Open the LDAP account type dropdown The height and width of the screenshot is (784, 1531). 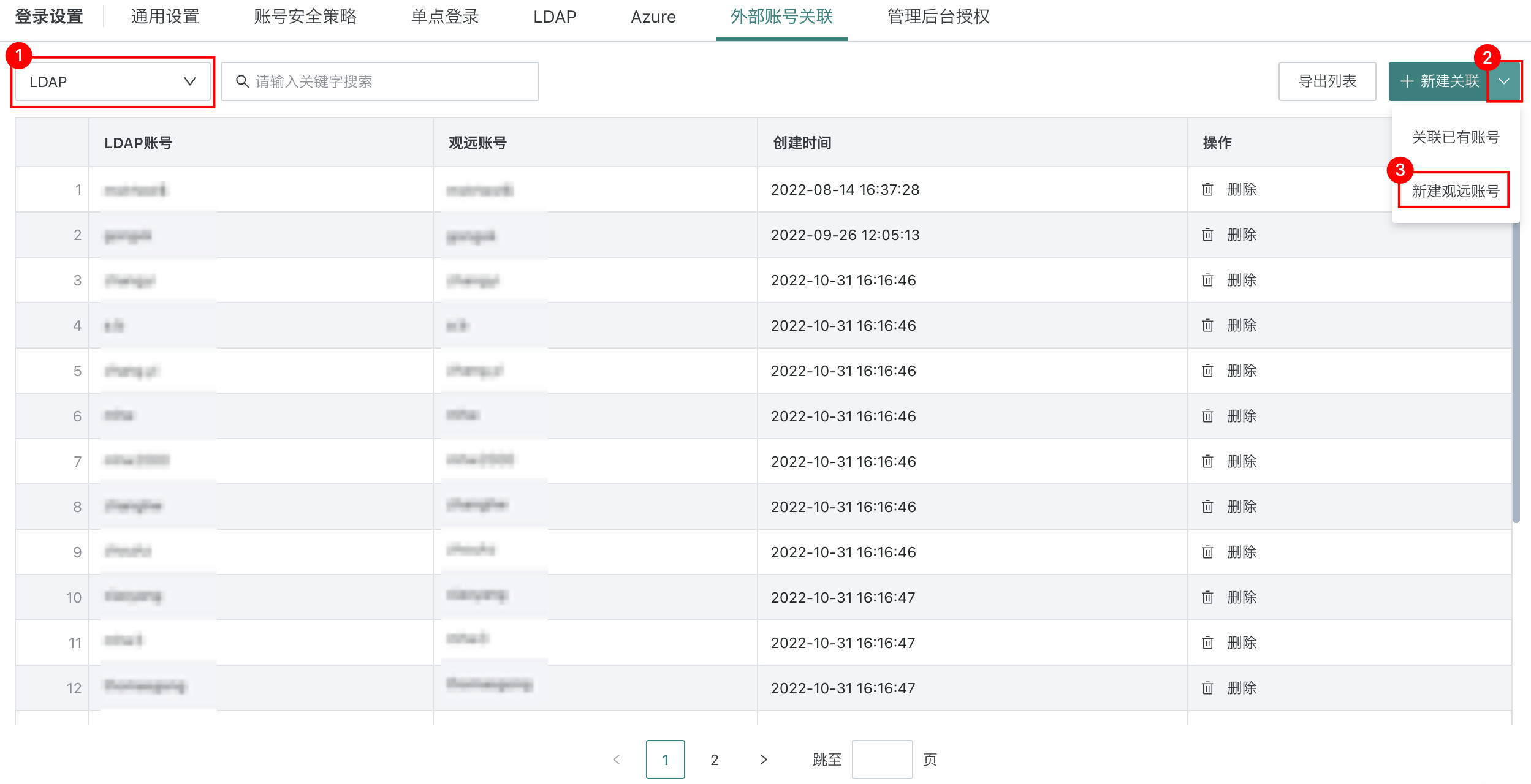113,81
